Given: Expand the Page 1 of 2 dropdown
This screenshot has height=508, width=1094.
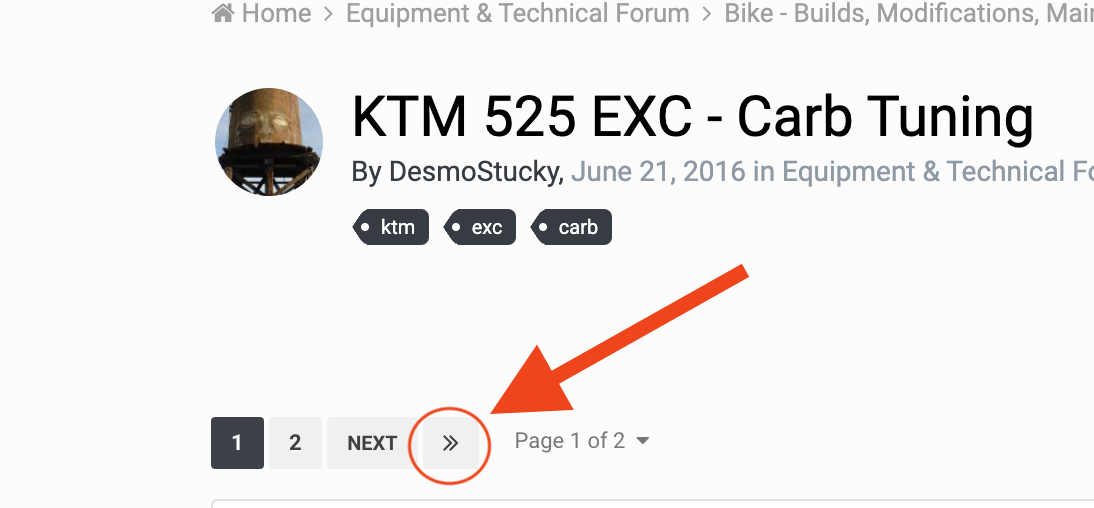Looking at the screenshot, I should [x=581, y=441].
